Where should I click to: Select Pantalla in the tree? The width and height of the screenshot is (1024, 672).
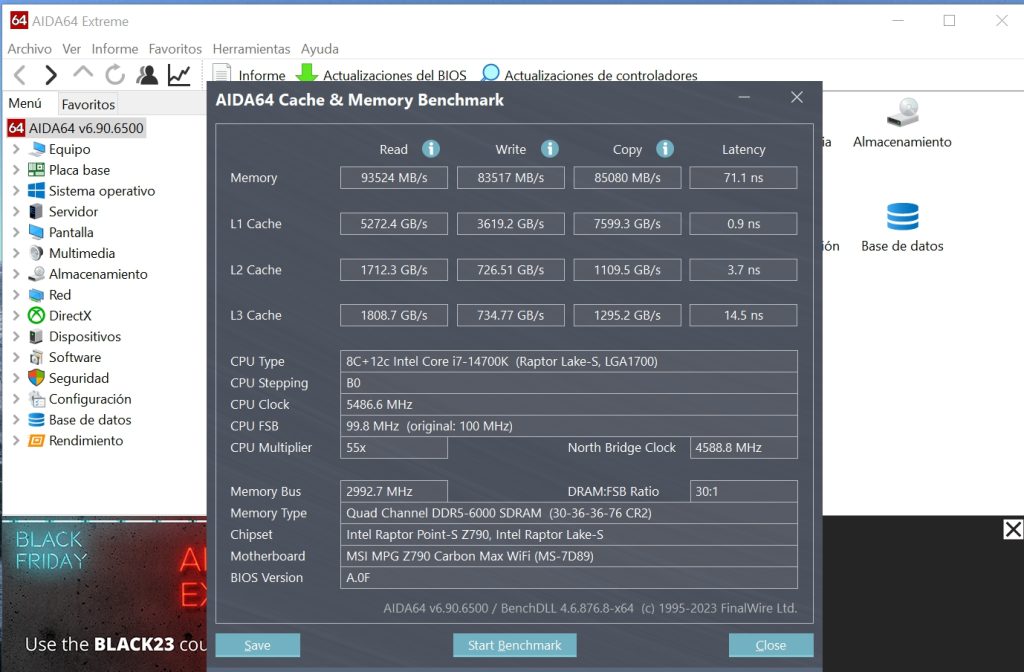click(71, 232)
